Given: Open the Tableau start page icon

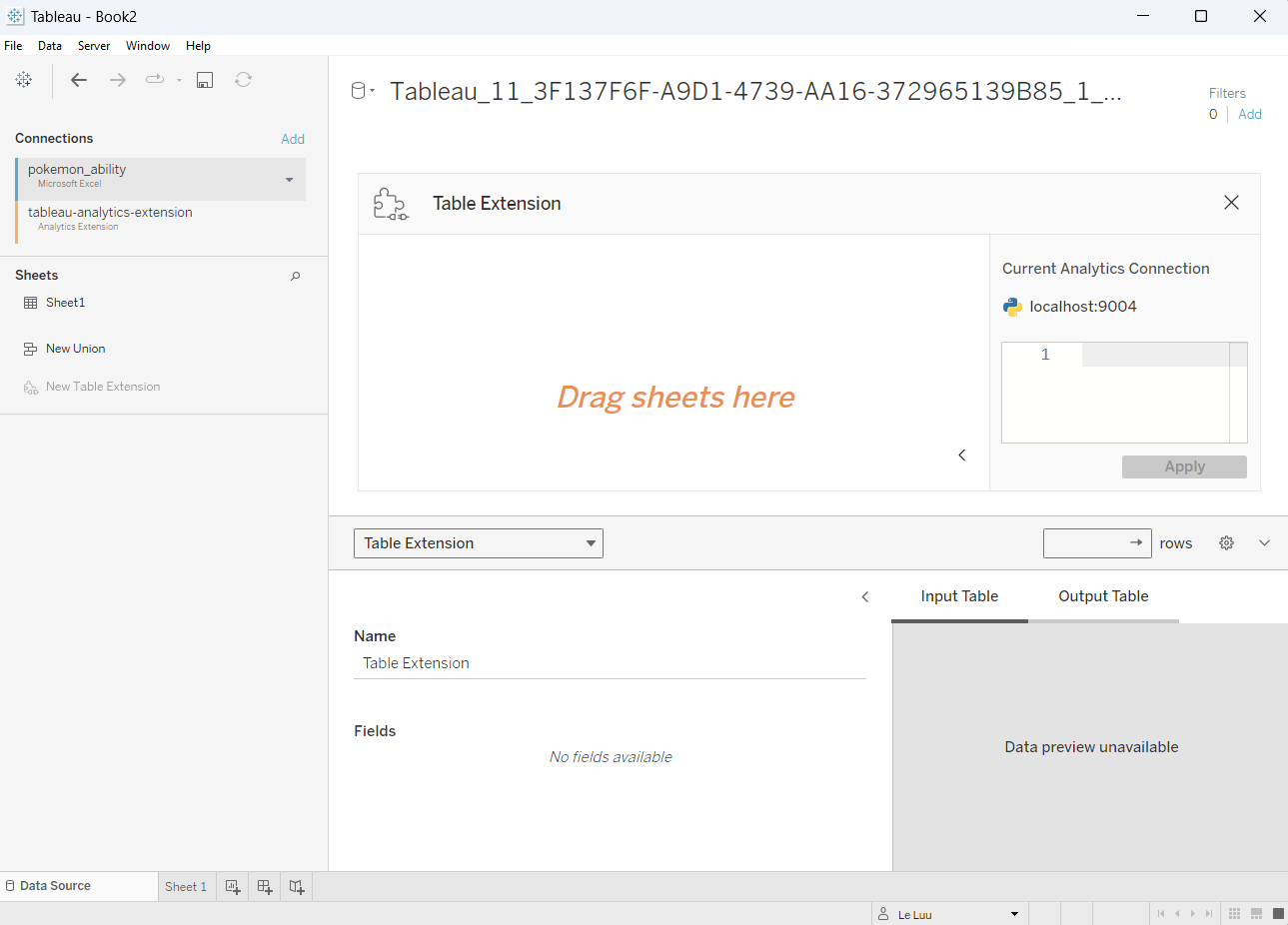Looking at the screenshot, I should click(24, 80).
